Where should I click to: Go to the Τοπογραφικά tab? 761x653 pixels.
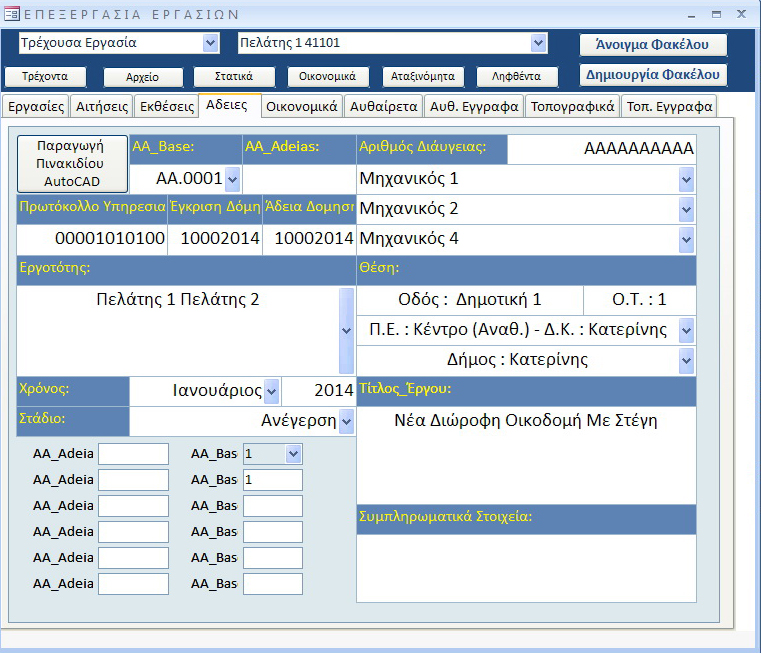pos(572,106)
